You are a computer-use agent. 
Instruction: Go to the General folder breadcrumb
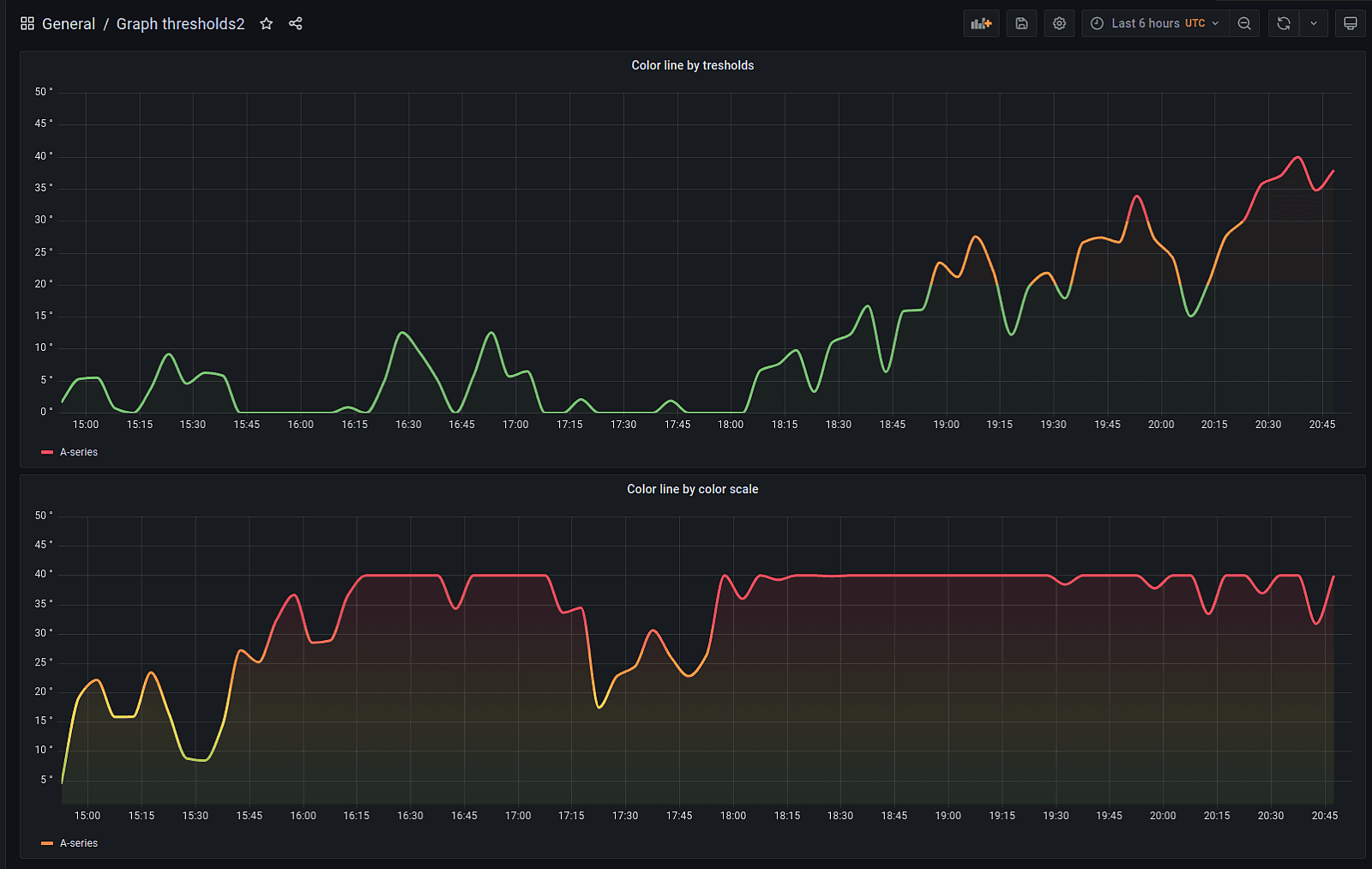69,24
